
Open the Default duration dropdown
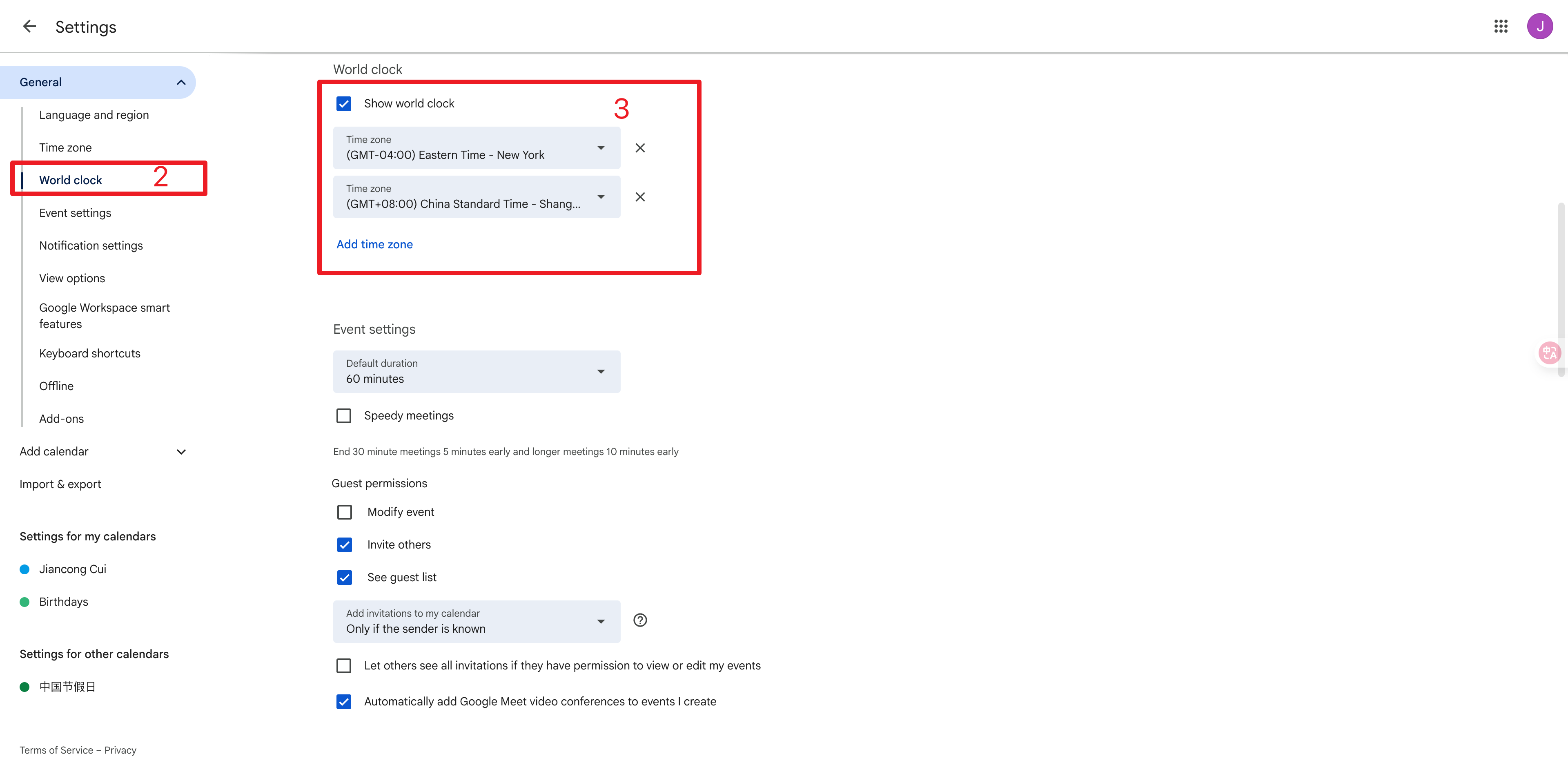click(476, 371)
